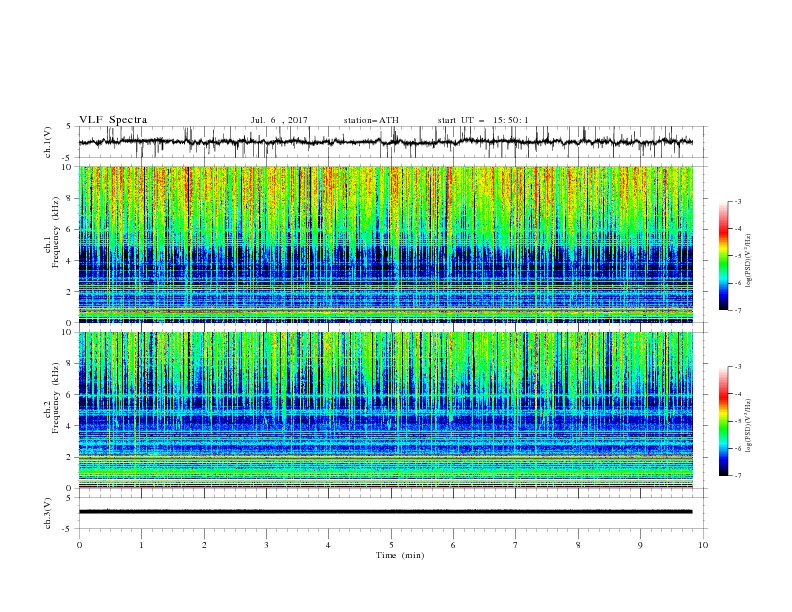Click the ch.1 'Frequency (kHz)' axis label

pyautogui.click(x=56, y=232)
